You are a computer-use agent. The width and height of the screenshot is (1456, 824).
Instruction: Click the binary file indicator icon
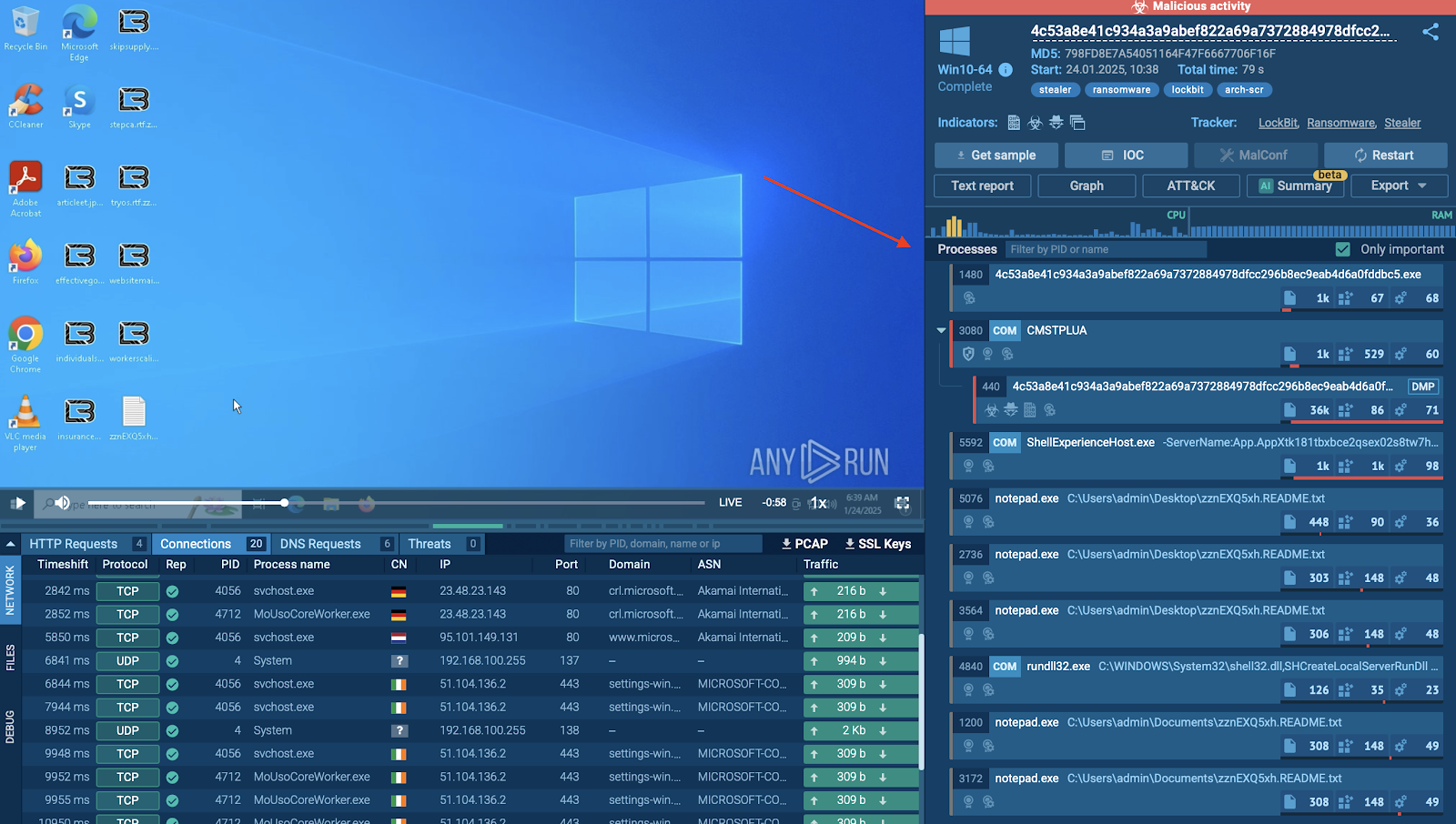(x=1014, y=123)
